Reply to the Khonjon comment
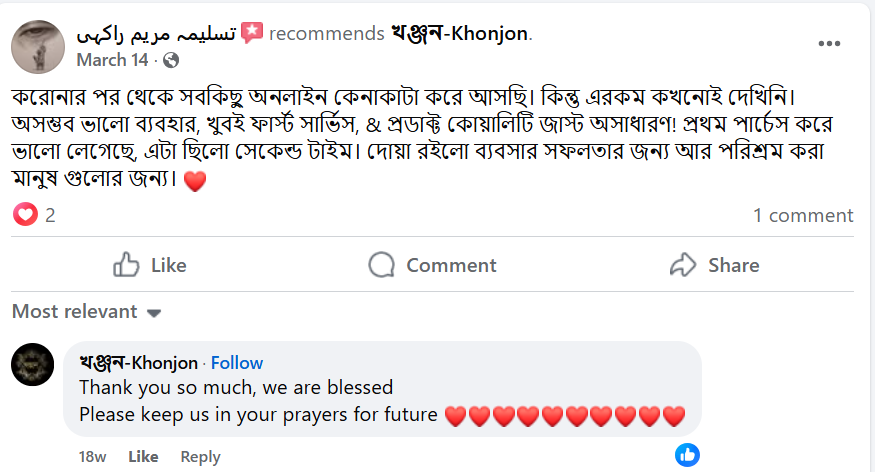Image resolution: width=875 pixels, height=472 pixels. [200, 456]
